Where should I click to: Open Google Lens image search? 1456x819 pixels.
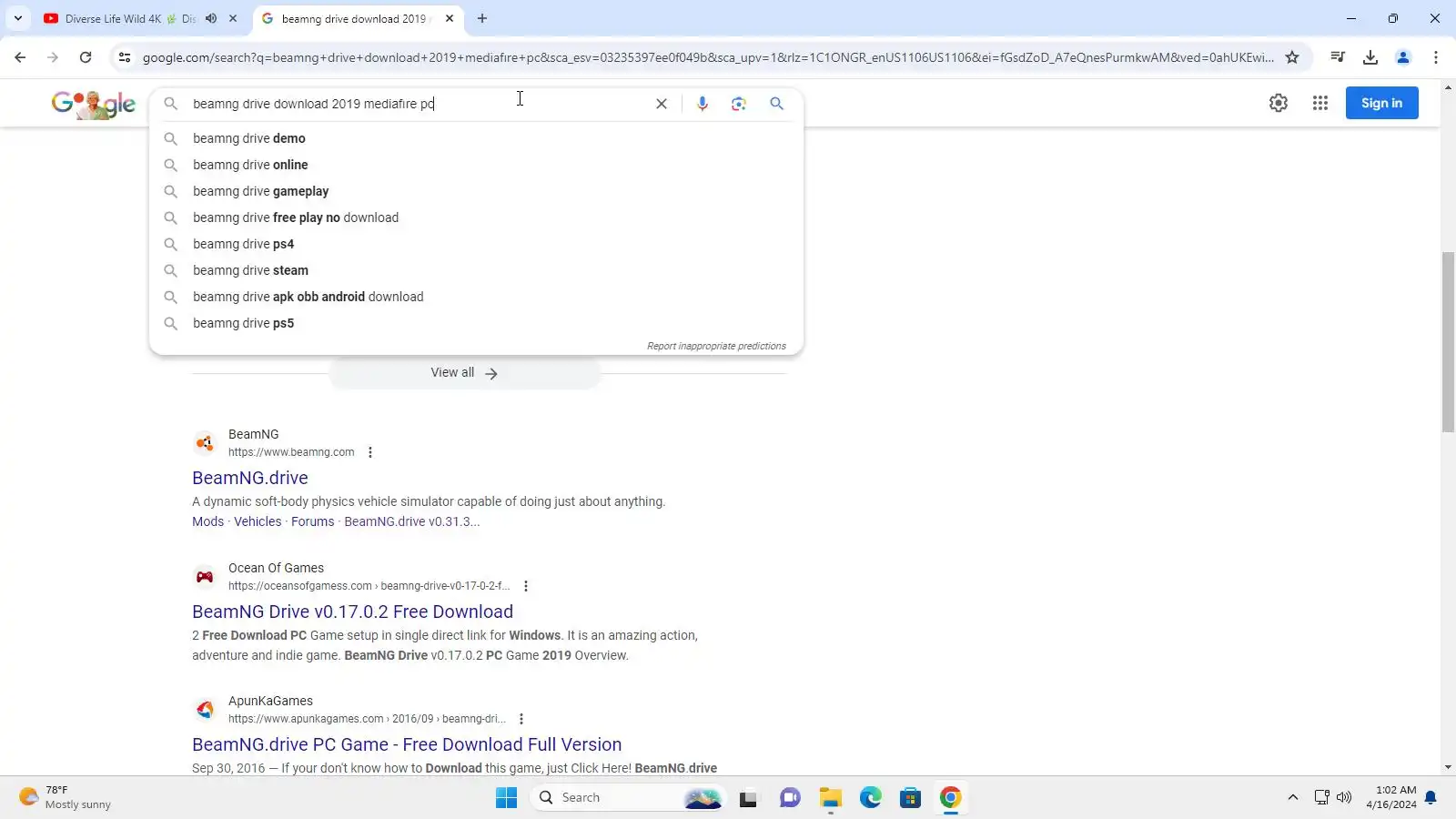(739, 104)
